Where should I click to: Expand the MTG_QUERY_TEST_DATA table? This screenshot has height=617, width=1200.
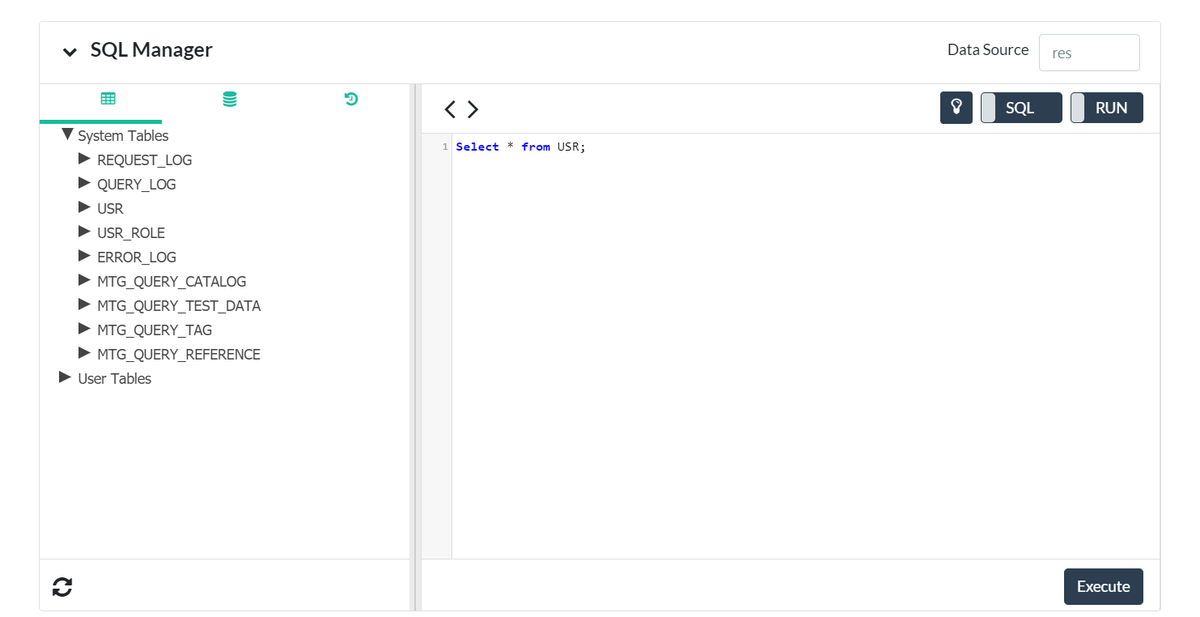click(x=85, y=304)
